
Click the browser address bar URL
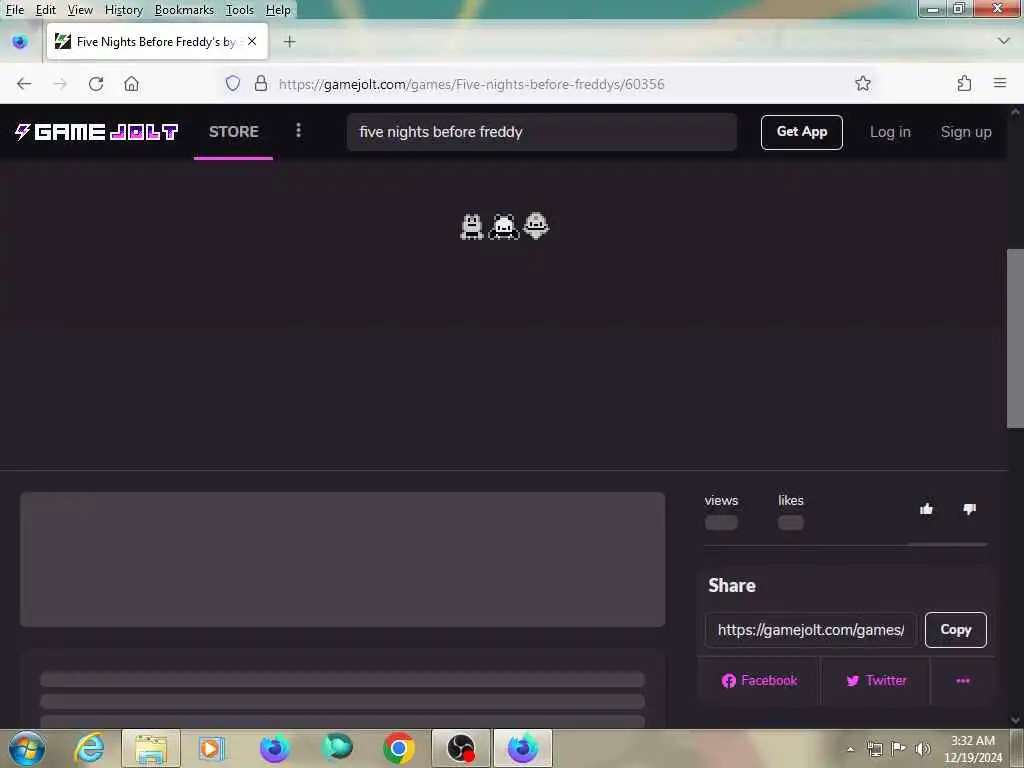472,84
